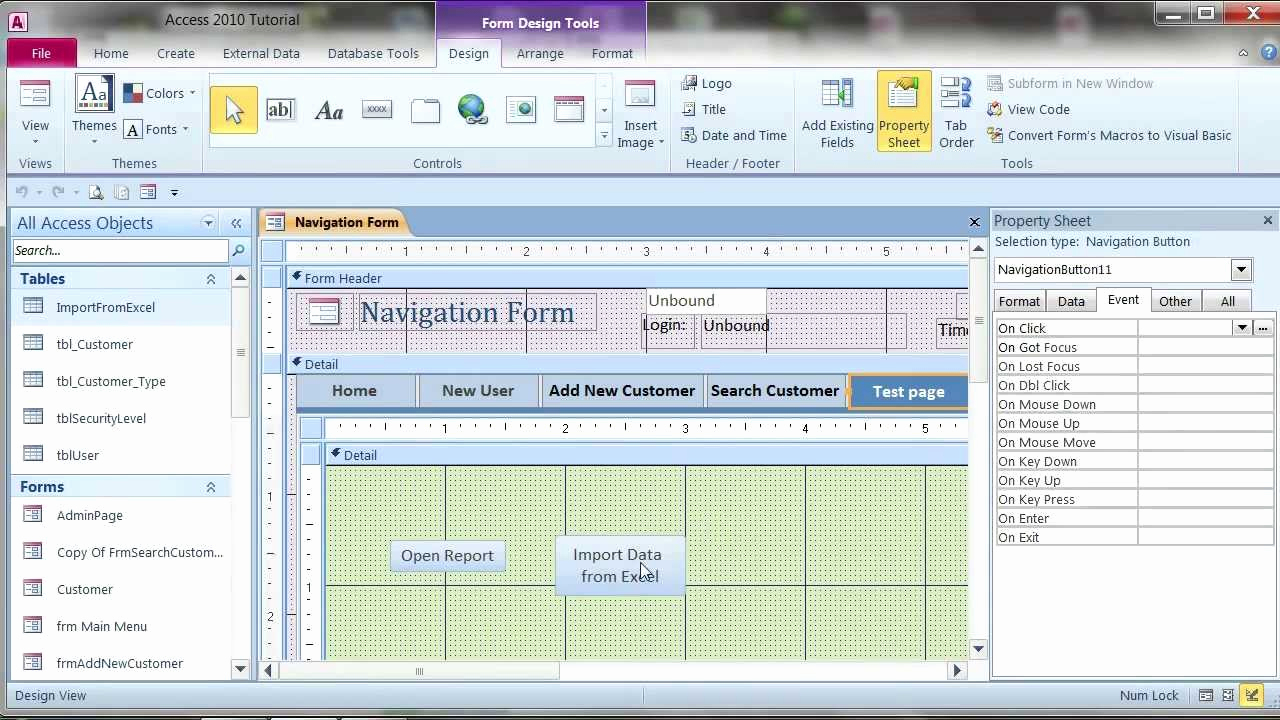This screenshot has height=720, width=1280.
Task: Select the Label (Aa) control
Action: click(329, 109)
